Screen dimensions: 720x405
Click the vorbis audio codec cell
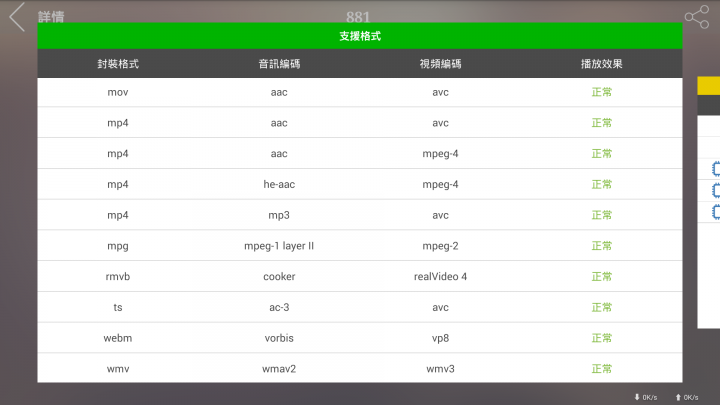279,338
